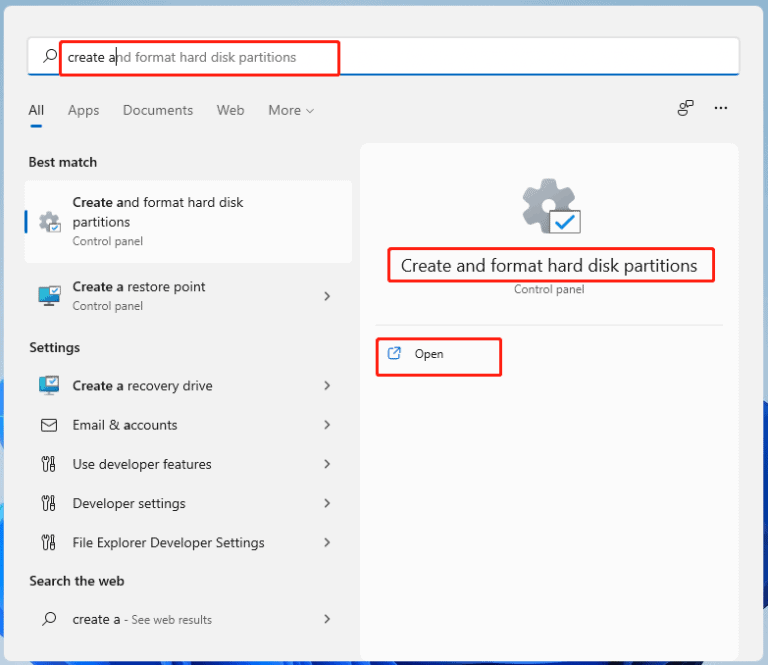Switch to the Documents filter tab
This screenshot has width=768, height=665.
tap(158, 110)
